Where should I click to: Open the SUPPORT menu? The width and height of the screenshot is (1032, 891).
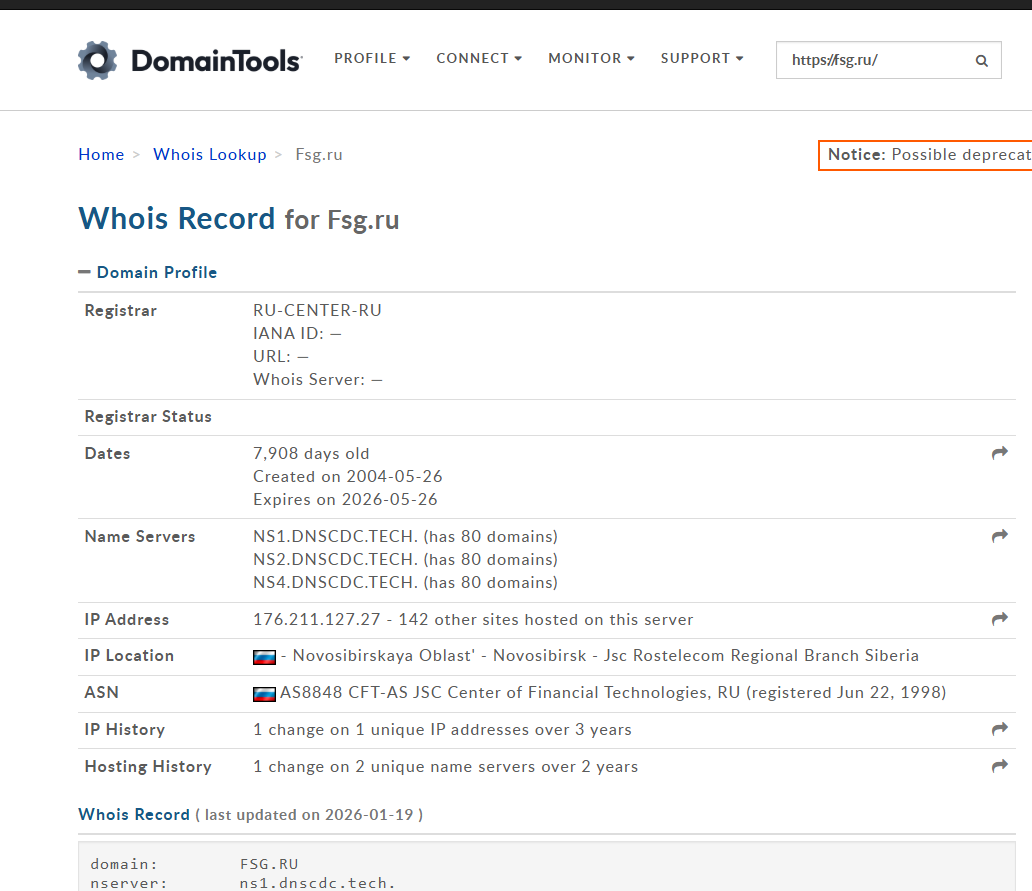coord(702,59)
